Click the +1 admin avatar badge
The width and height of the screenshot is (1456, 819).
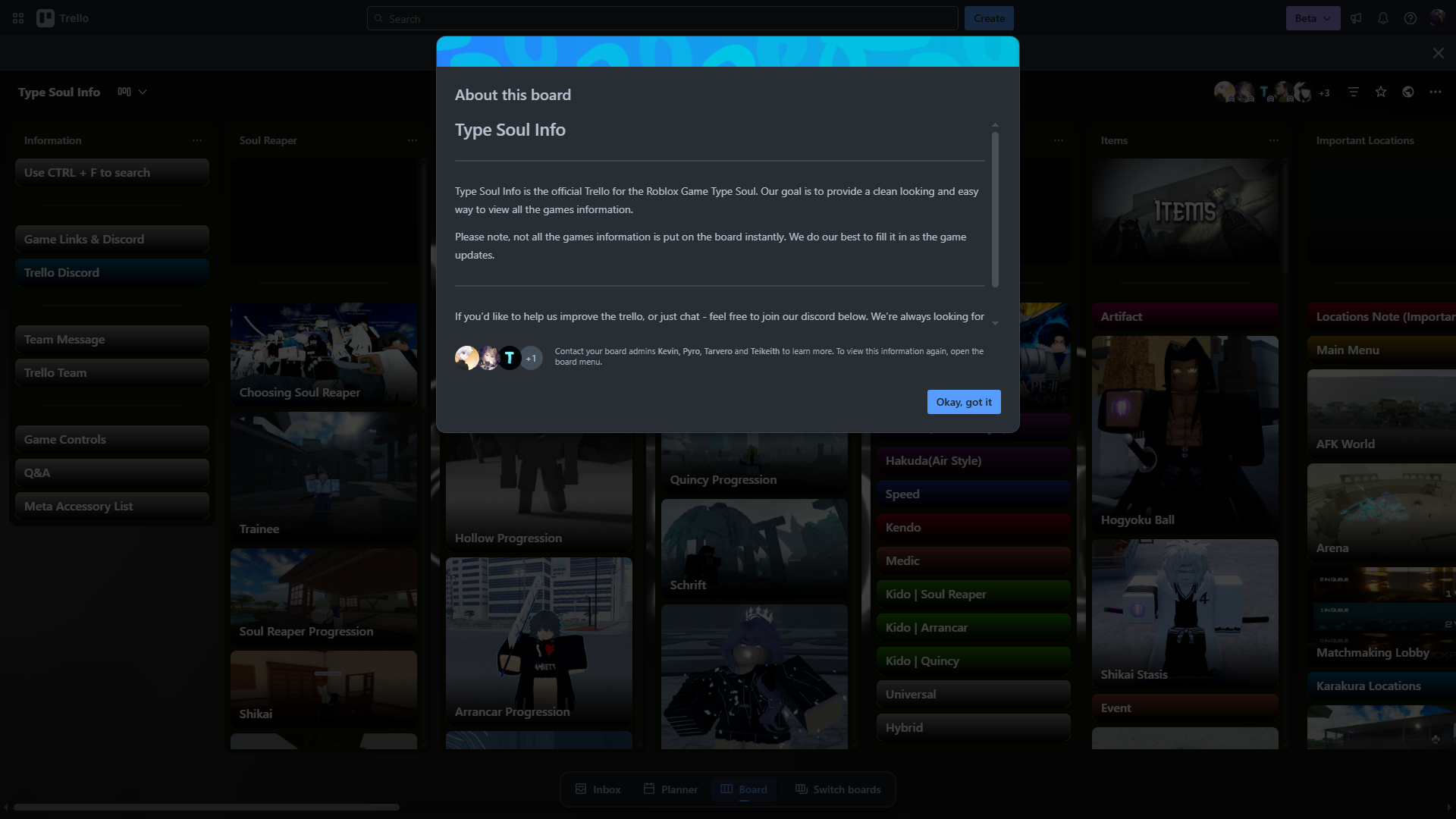[531, 358]
